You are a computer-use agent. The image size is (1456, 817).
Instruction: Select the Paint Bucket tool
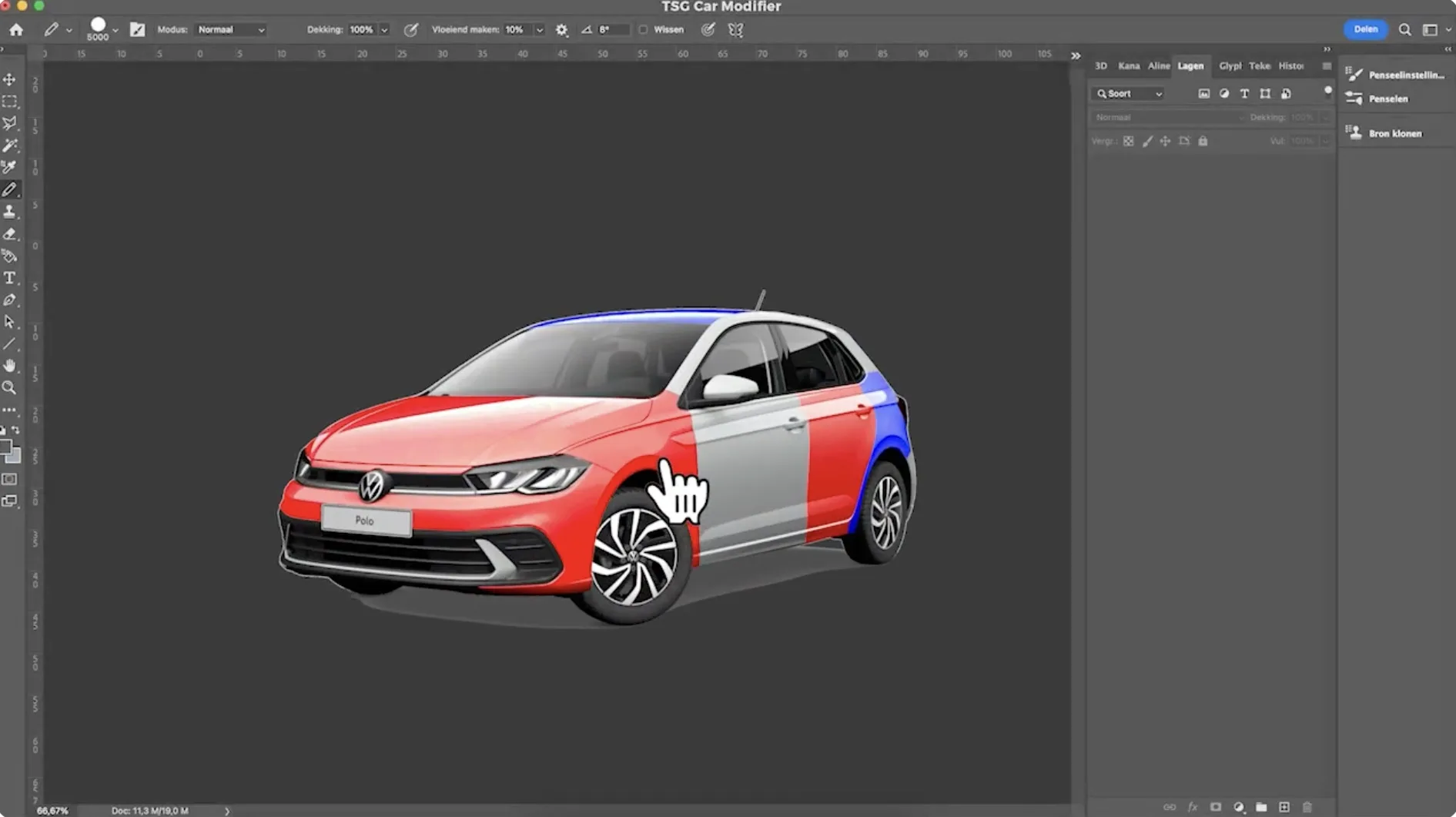pyautogui.click(x=9, y=256)
